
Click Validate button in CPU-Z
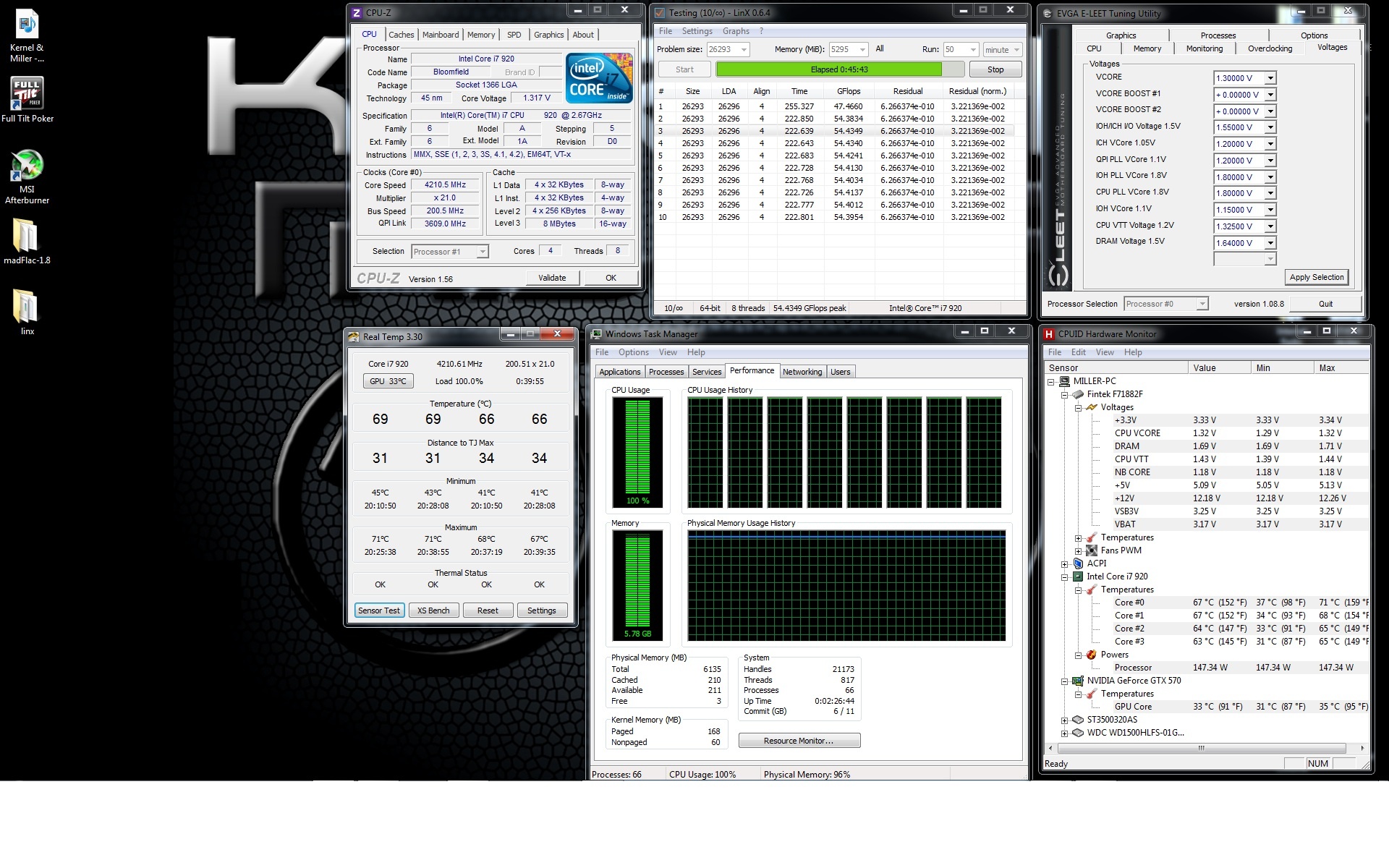click(x=552, y=278)
